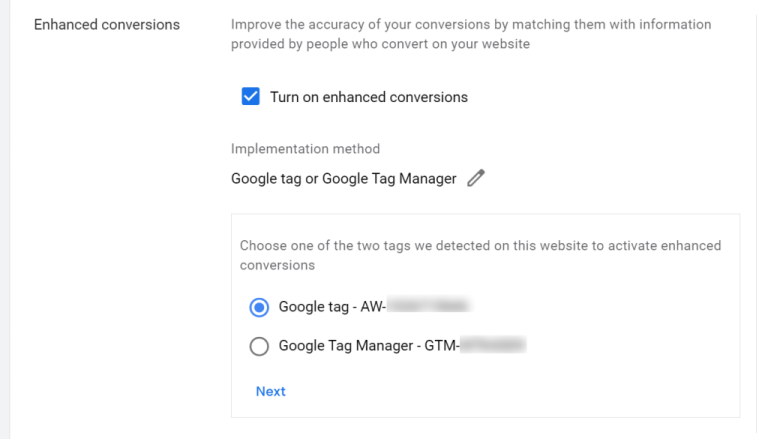
Task: Click 'Google tag or Google Tag Manager' method text
Action: pos(343,179)
